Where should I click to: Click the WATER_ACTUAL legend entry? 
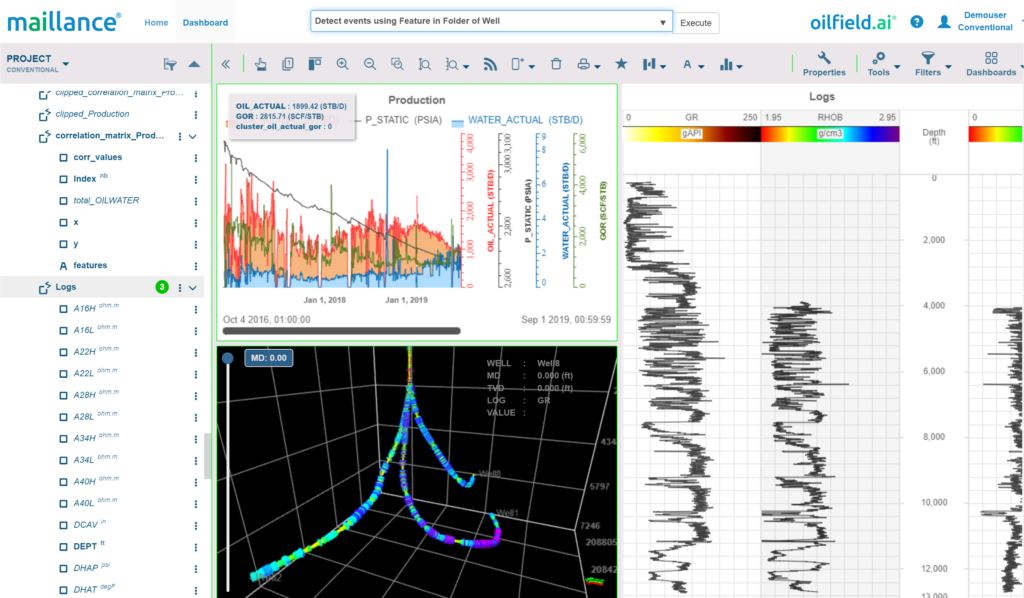[517, 120]
